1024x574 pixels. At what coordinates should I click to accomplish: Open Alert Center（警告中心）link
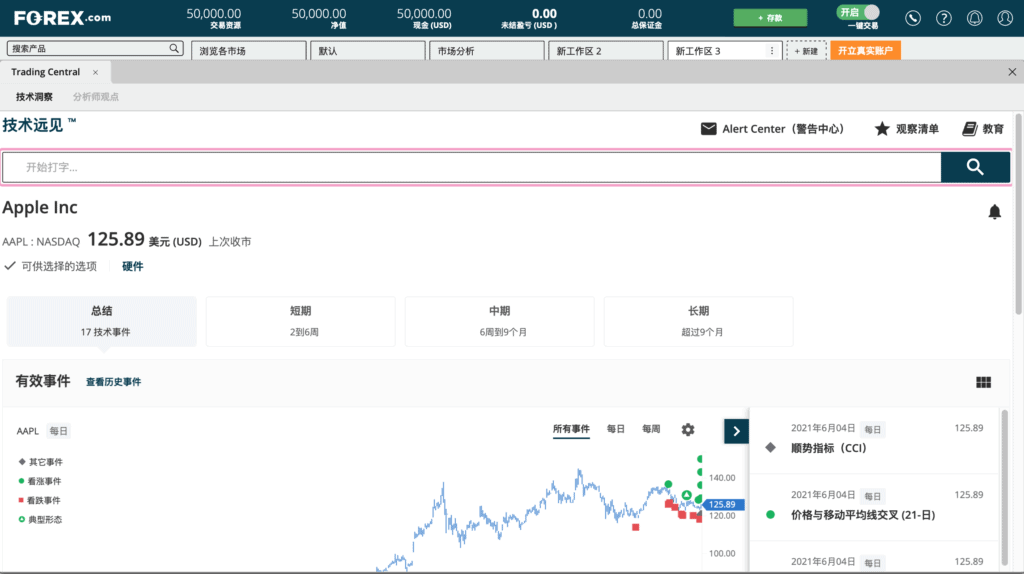tap(783, 129)
